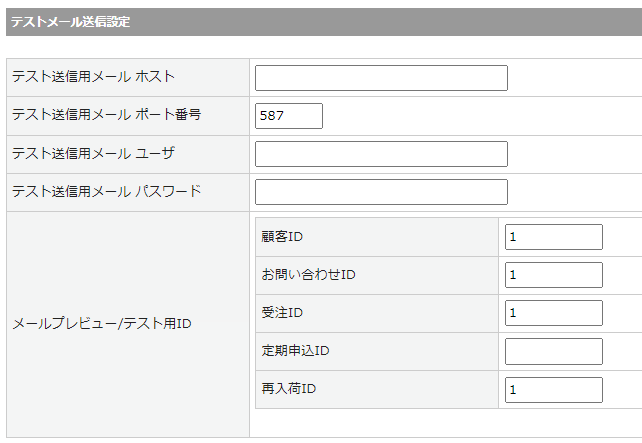Screen dimensions: 642x443
Task: Click the テスト送信用メール ホスト input field
Action: point(381,78)
